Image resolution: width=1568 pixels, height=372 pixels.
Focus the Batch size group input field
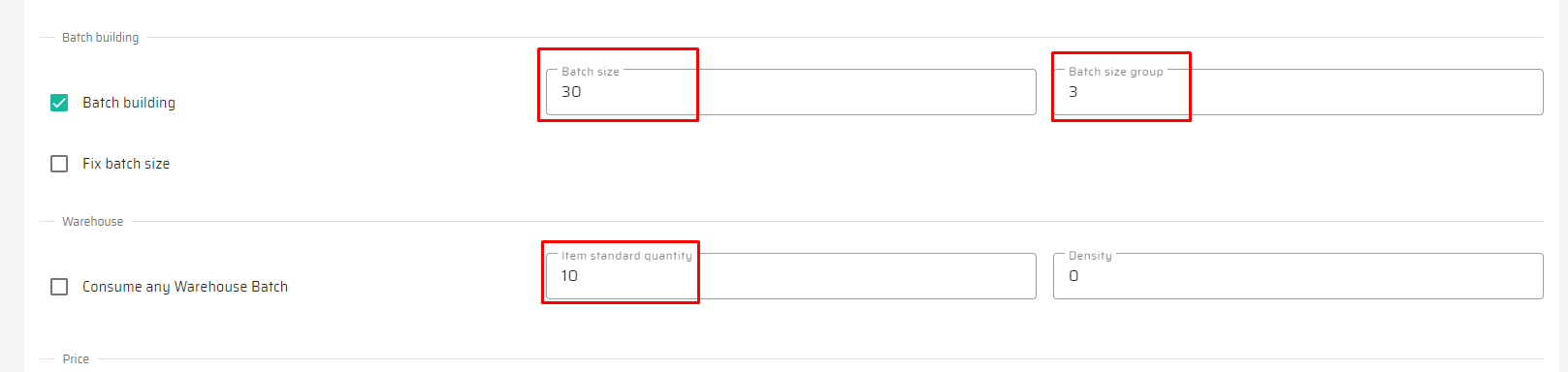(x=1297, y=92)
